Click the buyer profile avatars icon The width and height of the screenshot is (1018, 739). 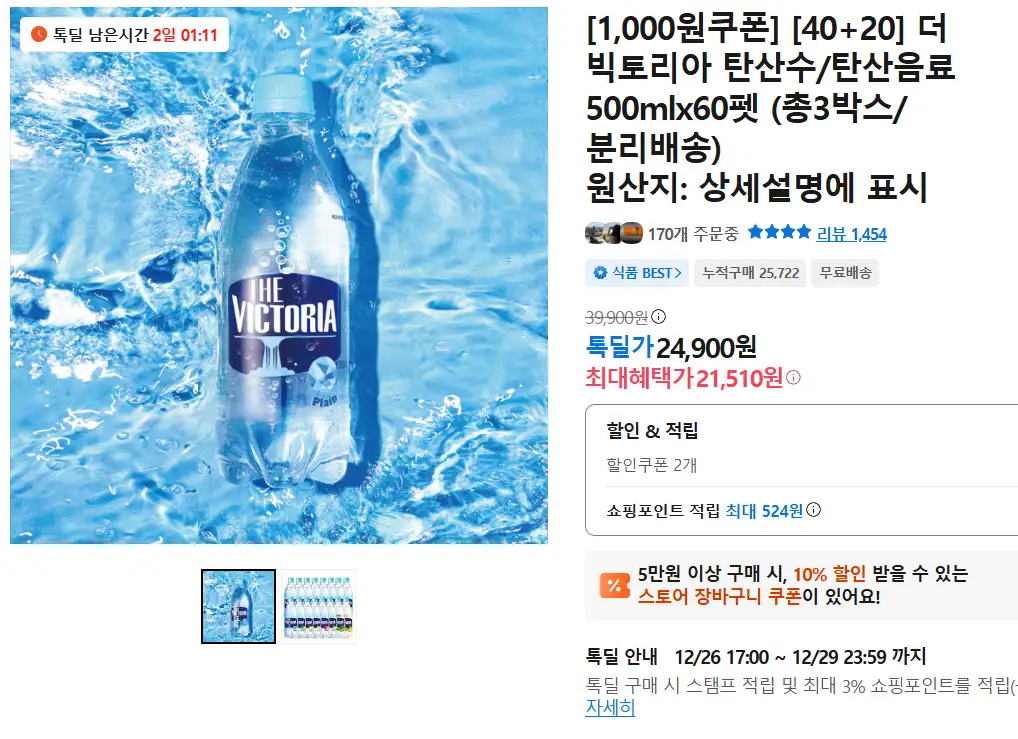(614, 233)
